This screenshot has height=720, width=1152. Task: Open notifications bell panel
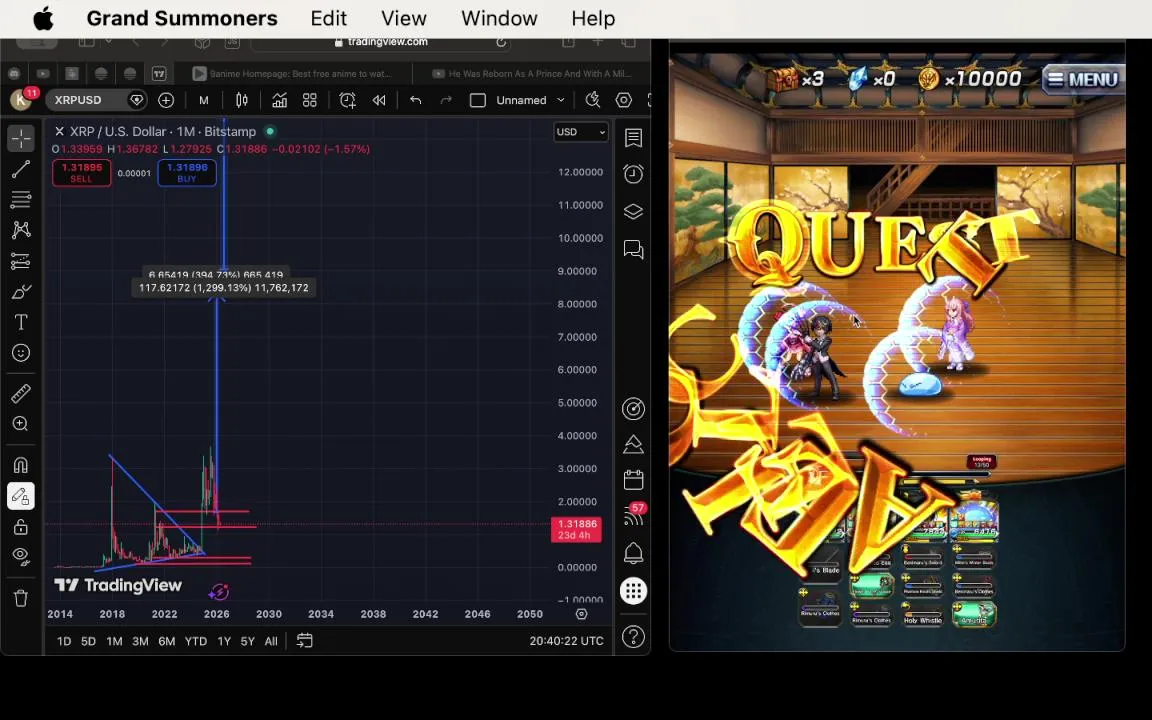click(633, 553)
